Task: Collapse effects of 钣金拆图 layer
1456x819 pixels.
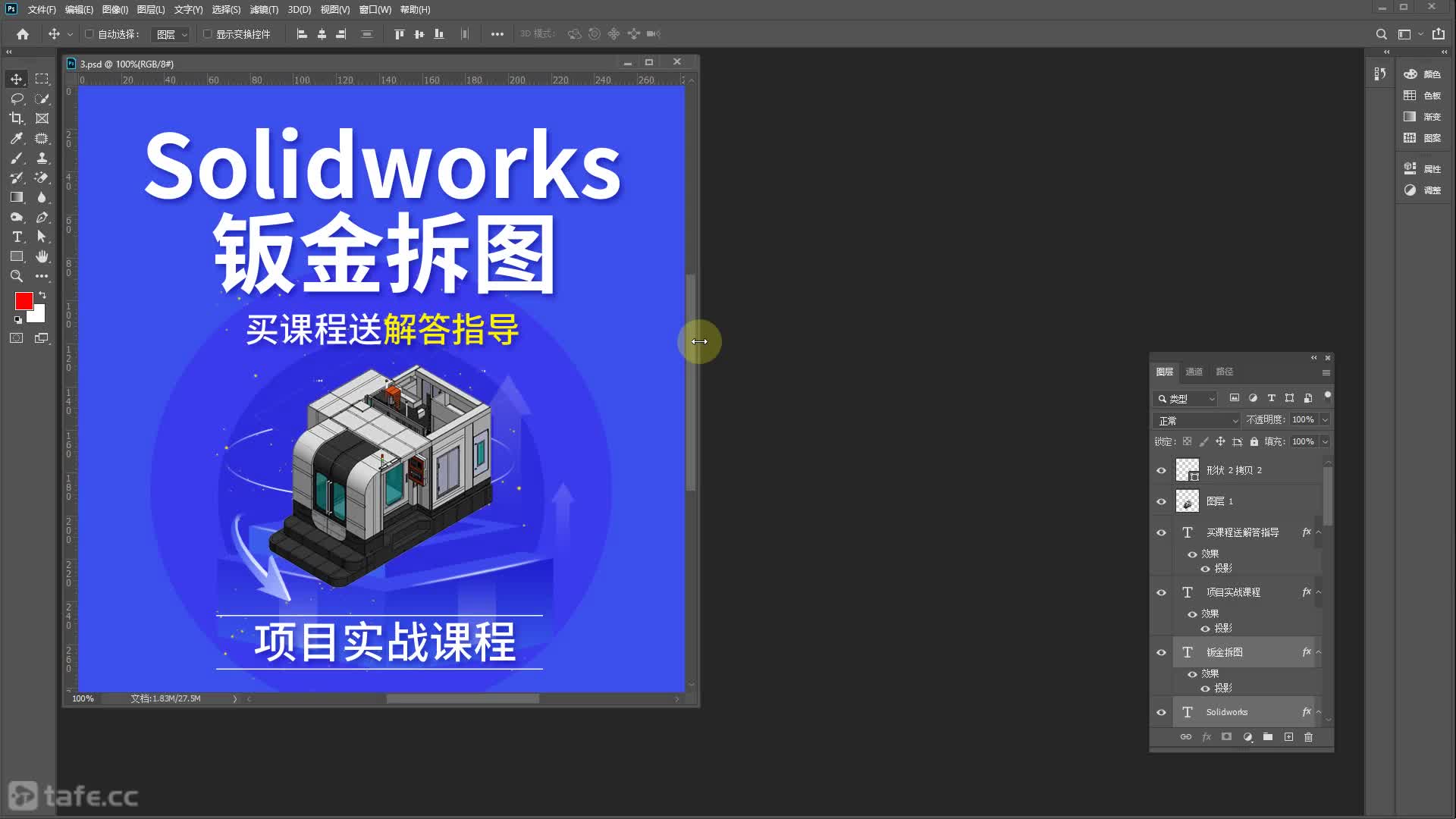Action: (1319, 652)
